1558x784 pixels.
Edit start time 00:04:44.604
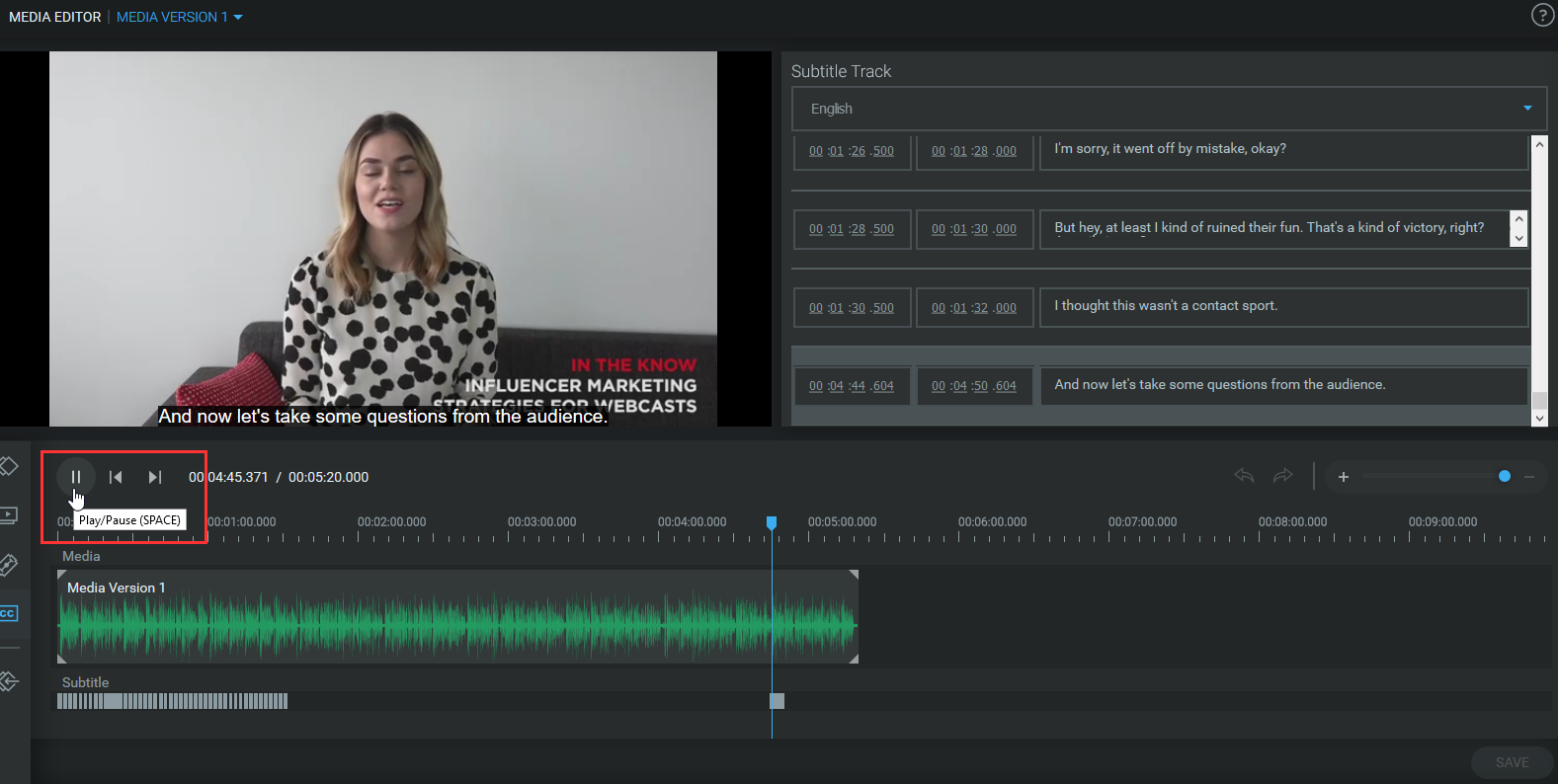[852, 386]
